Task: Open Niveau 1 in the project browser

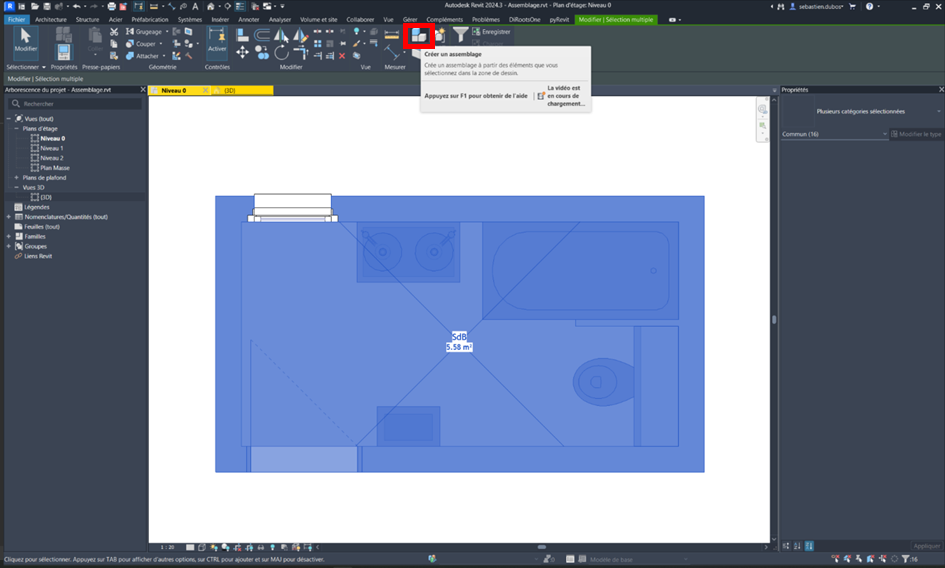Action: pyautogui.click(x=52, y=148)
